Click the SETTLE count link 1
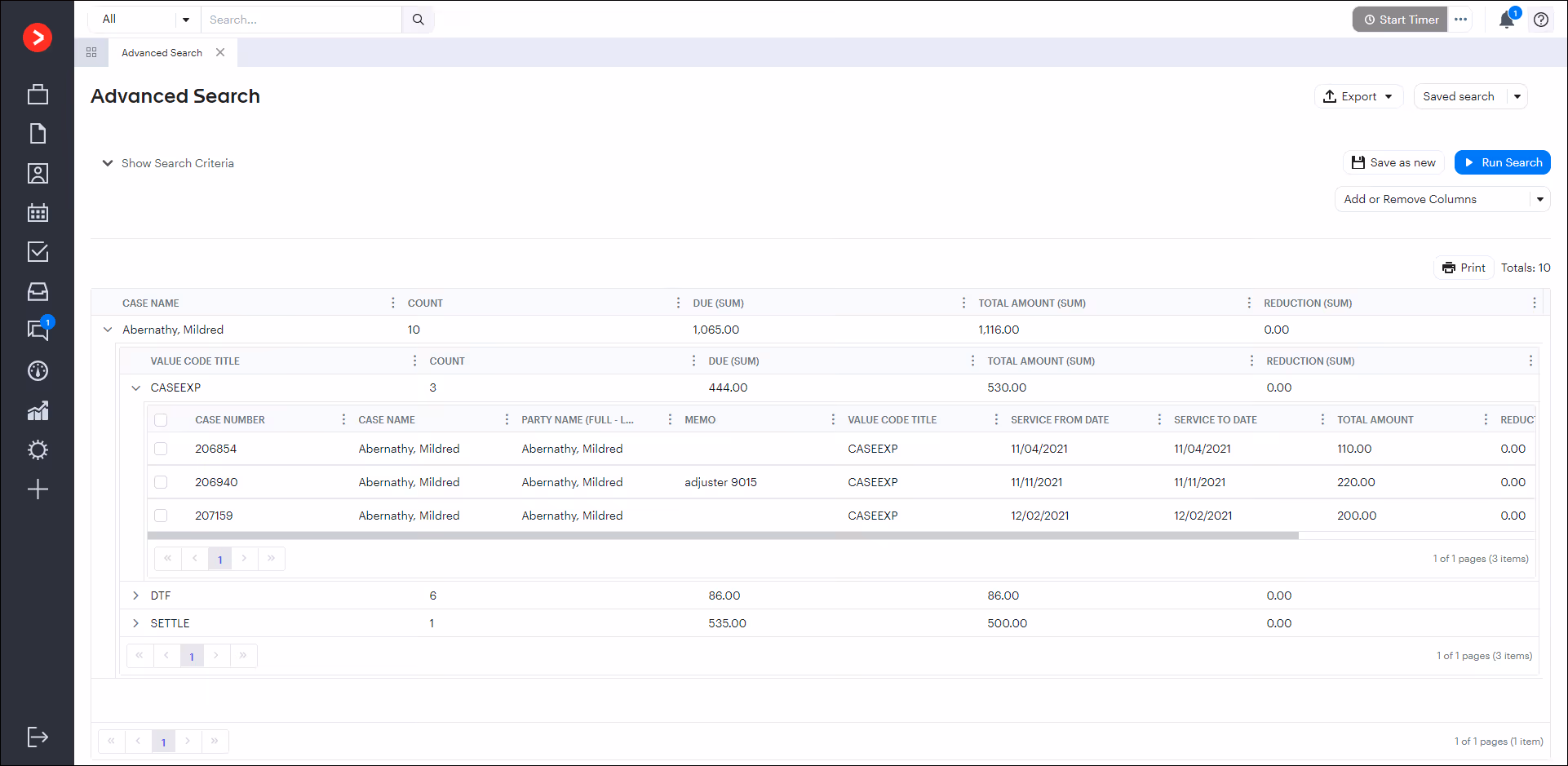 [432, 623]
